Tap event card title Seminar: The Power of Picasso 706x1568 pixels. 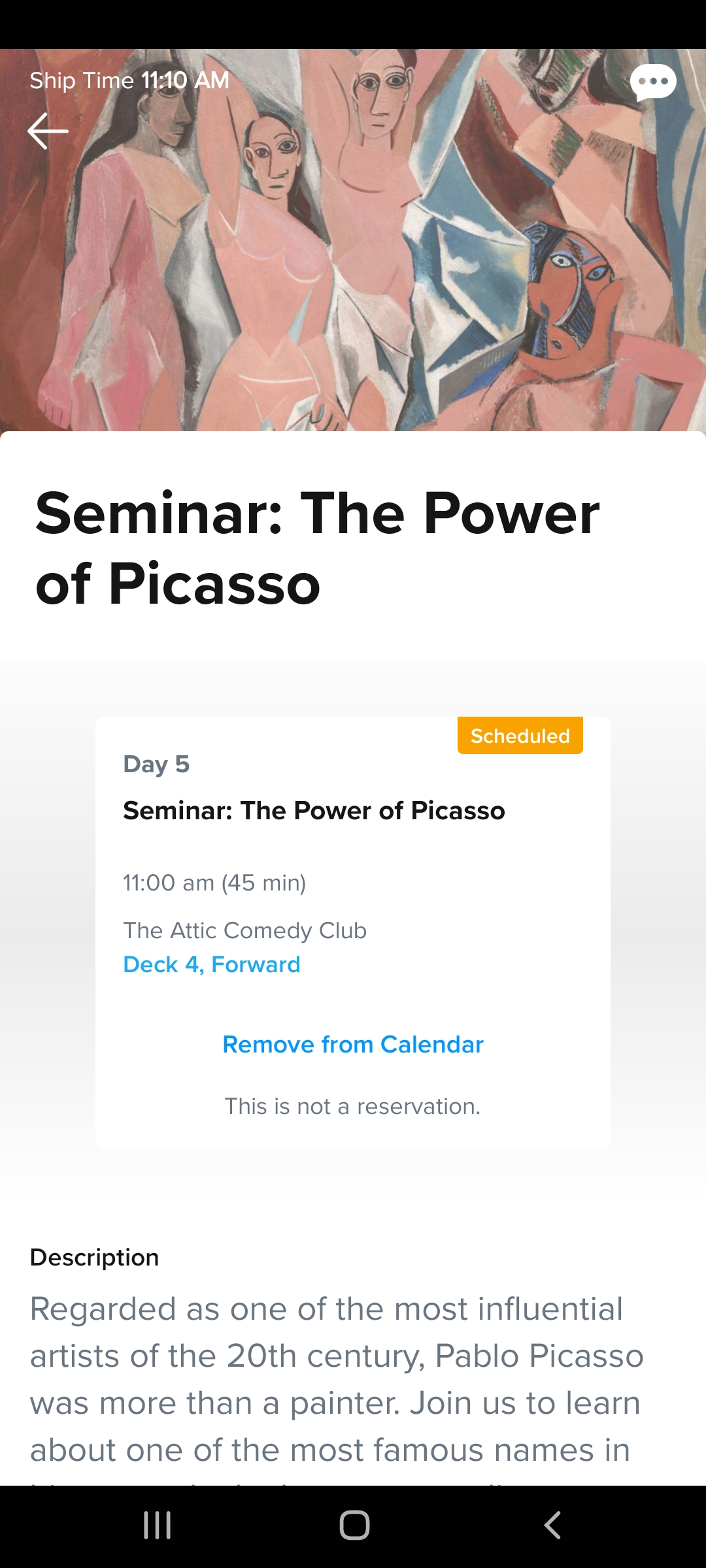tap(314, 811)
